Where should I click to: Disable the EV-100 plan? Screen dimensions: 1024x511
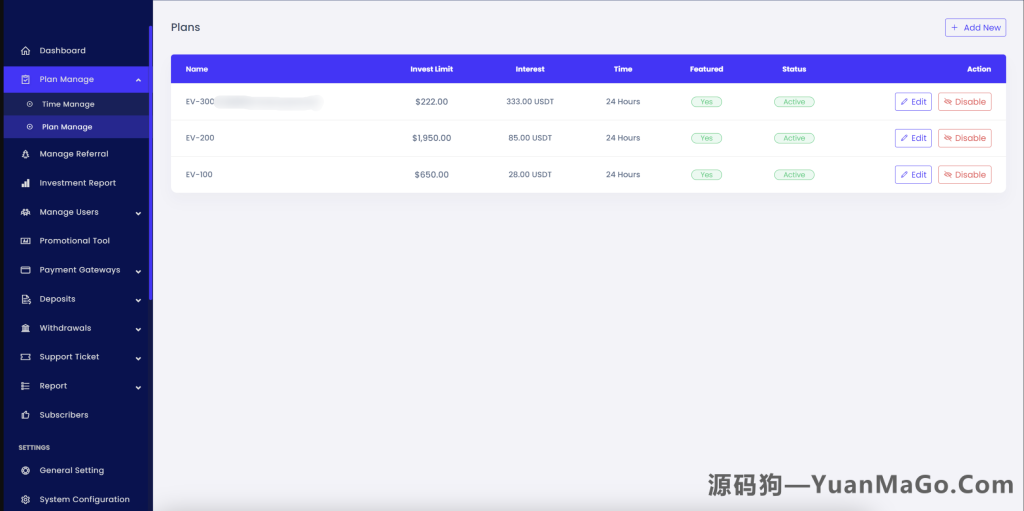965,174
